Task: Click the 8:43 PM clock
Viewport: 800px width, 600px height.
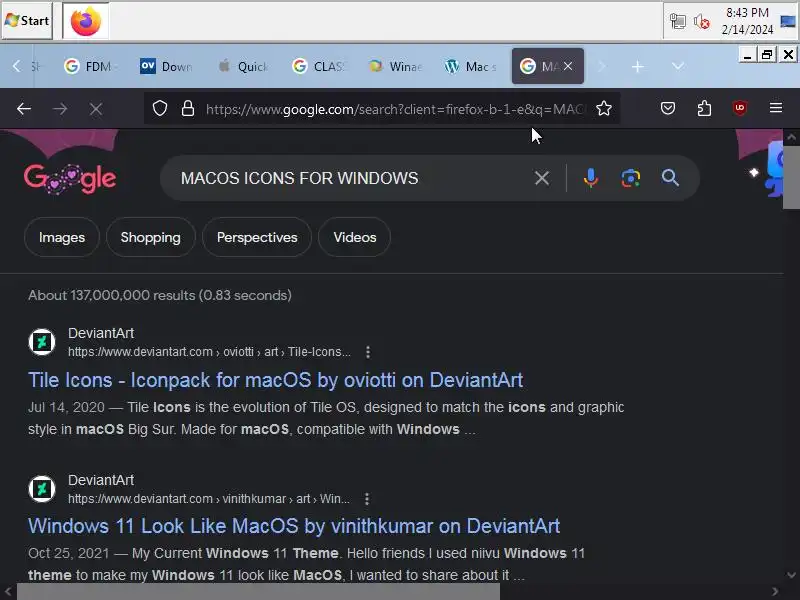Action: point(747,21)
